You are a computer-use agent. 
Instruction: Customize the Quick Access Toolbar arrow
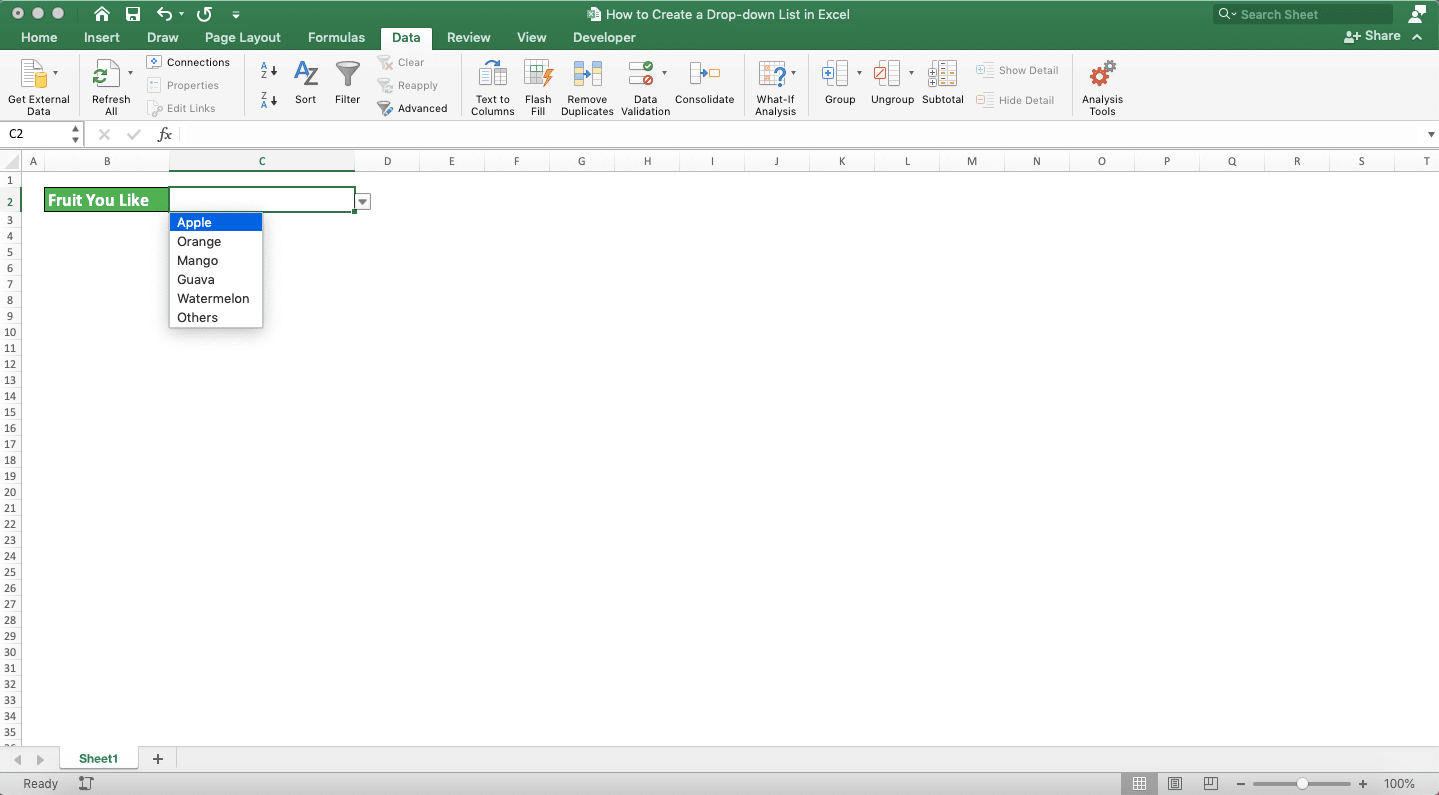[x=236, y=15]
